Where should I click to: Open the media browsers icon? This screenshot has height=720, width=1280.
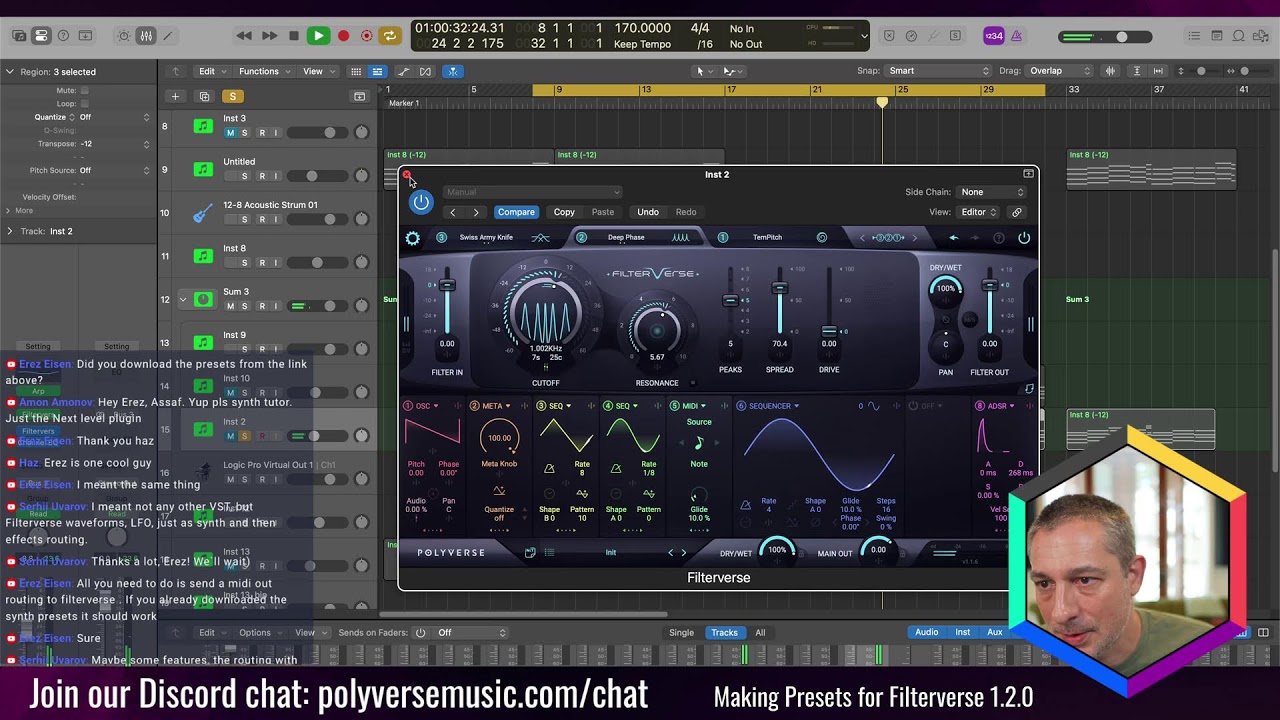click(1260, 36)
